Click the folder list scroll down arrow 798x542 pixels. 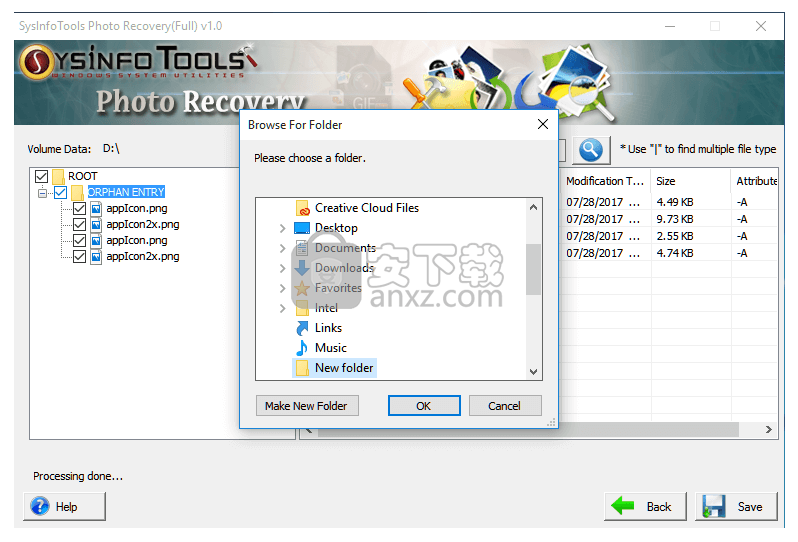[x=533, y=372]
